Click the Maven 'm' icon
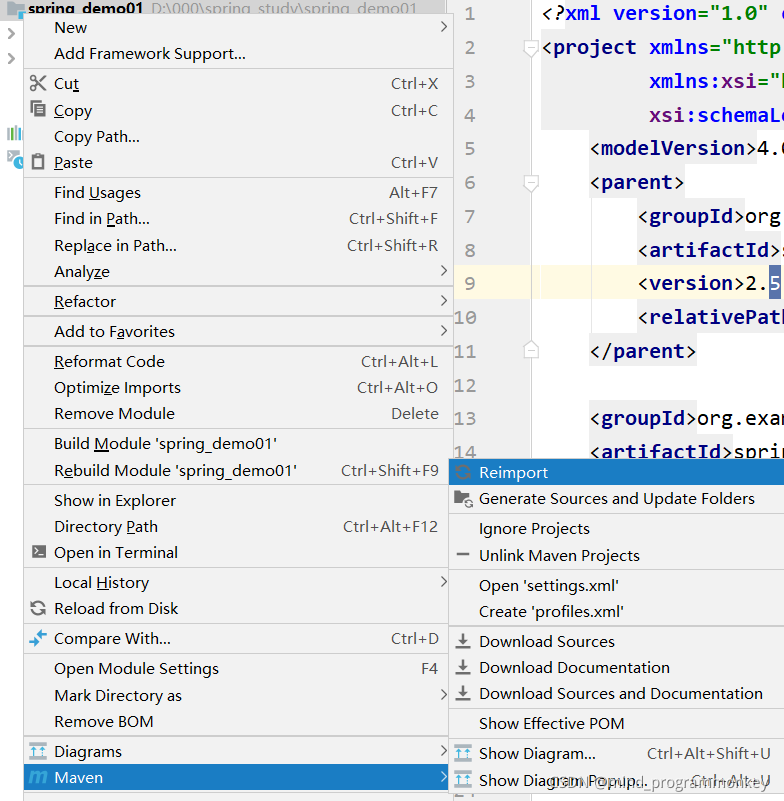 pos(38,777)
